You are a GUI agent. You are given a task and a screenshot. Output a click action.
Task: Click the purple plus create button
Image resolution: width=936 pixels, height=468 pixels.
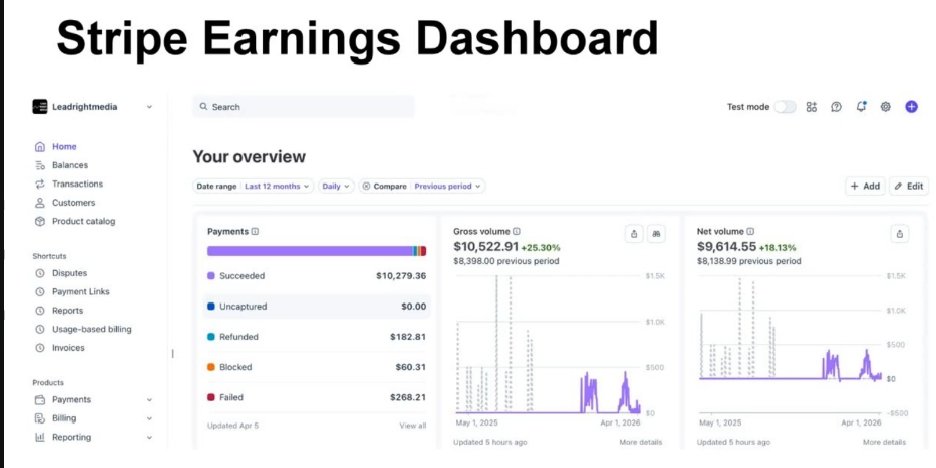[912, 107]
